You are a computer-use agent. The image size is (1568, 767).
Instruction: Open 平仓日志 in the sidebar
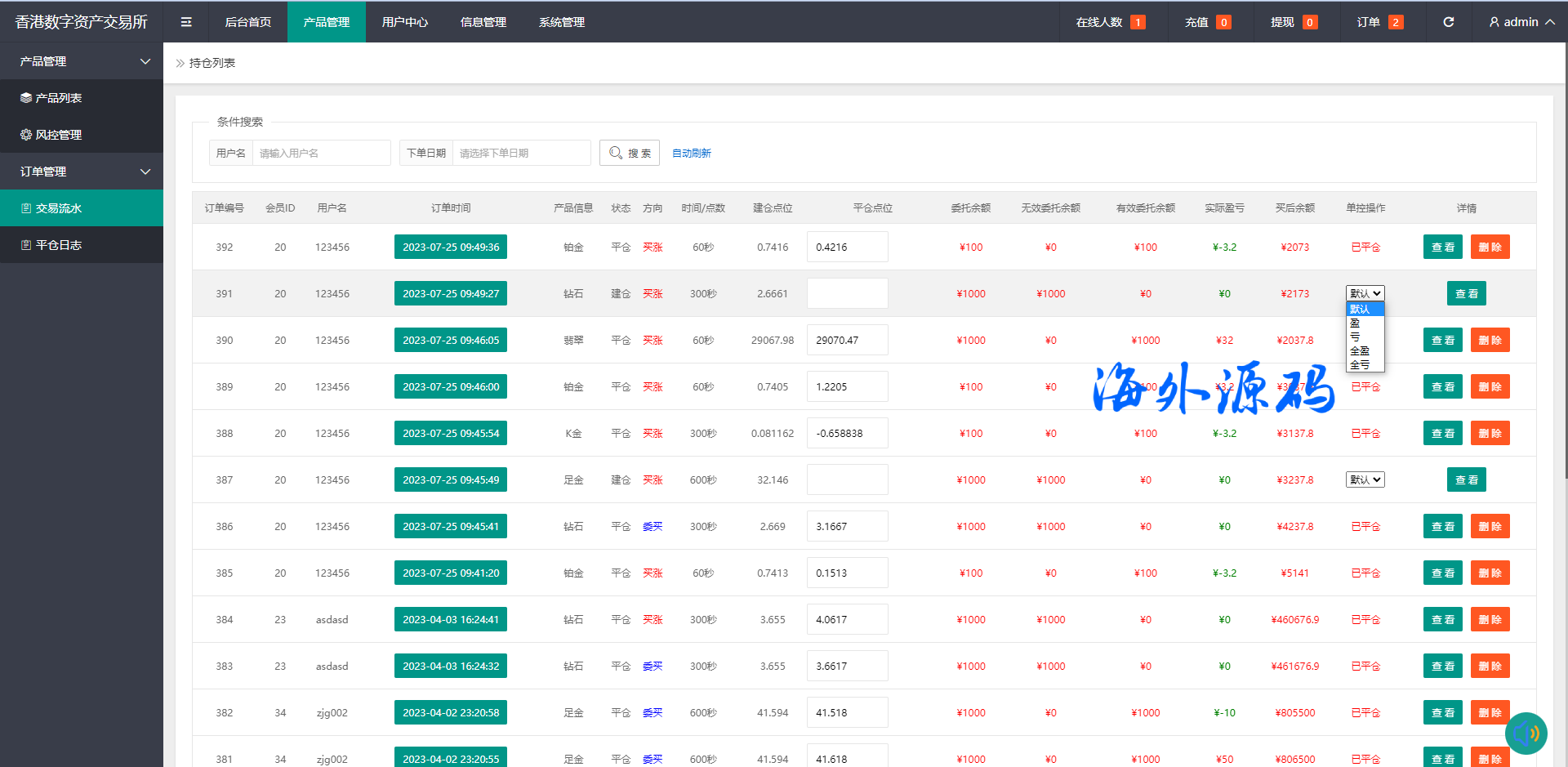click(59, 245)
